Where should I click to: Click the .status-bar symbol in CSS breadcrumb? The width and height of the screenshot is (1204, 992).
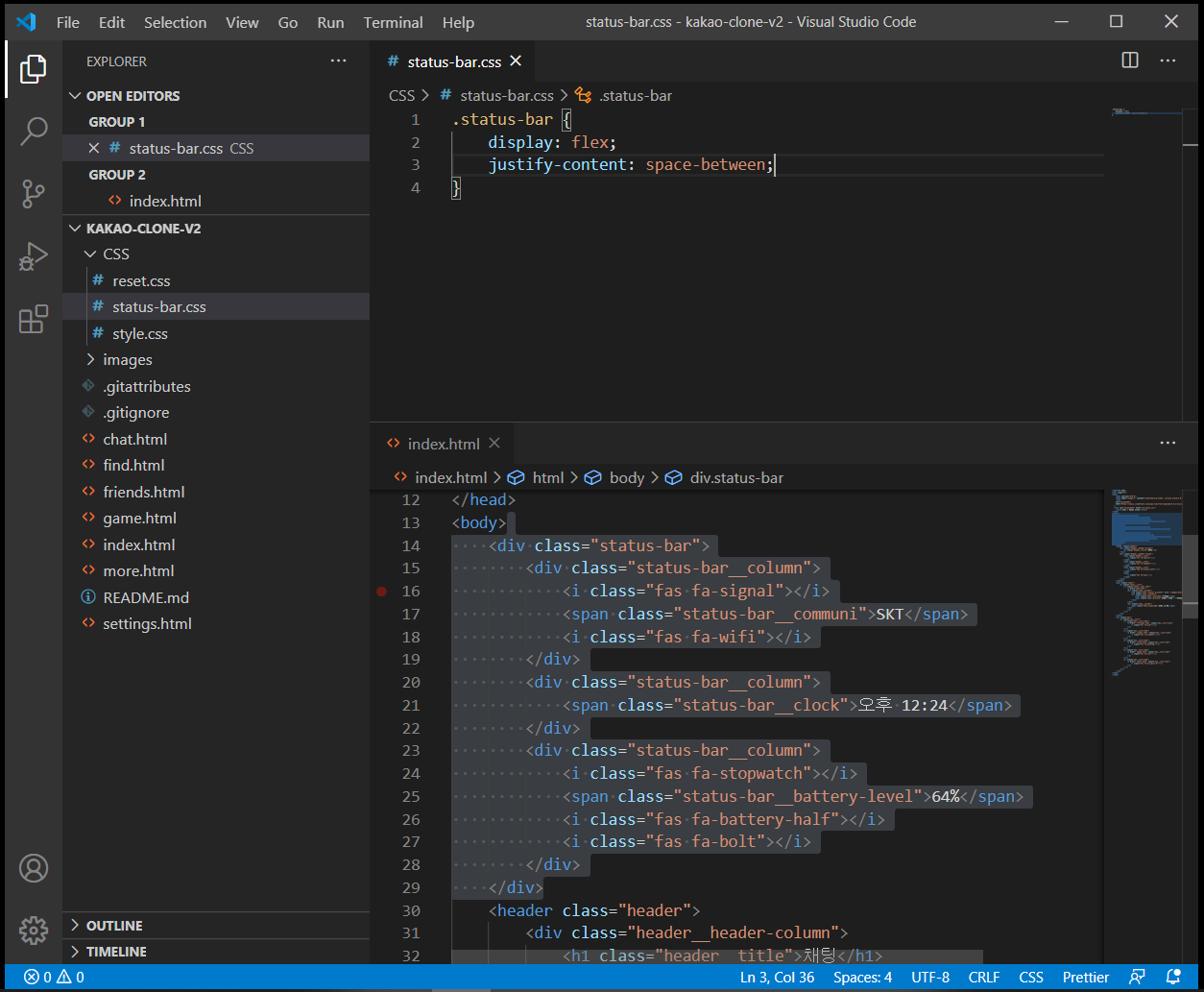pos(623,95)
